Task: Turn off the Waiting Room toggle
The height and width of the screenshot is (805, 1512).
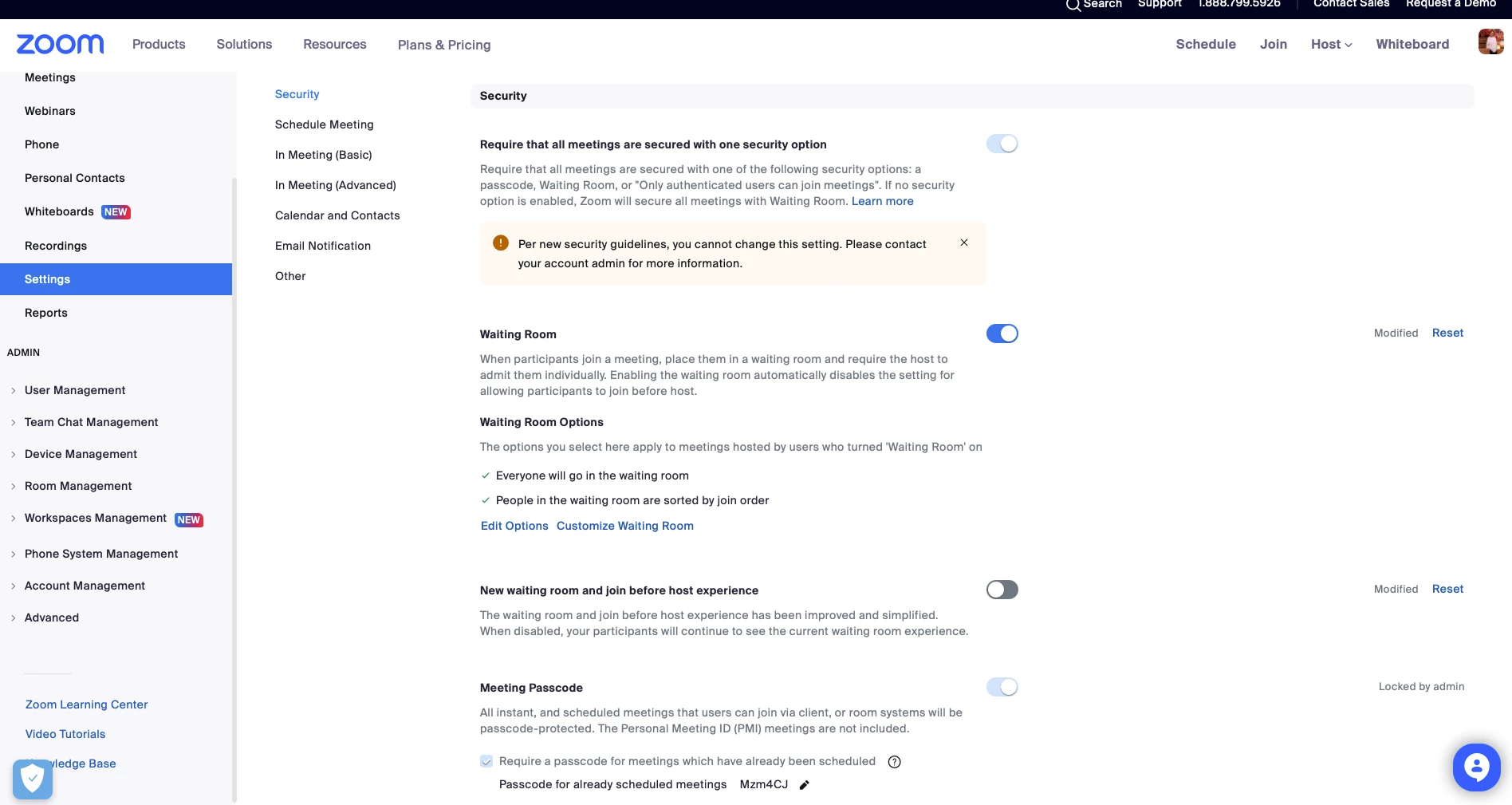Action: [1002, 333]
